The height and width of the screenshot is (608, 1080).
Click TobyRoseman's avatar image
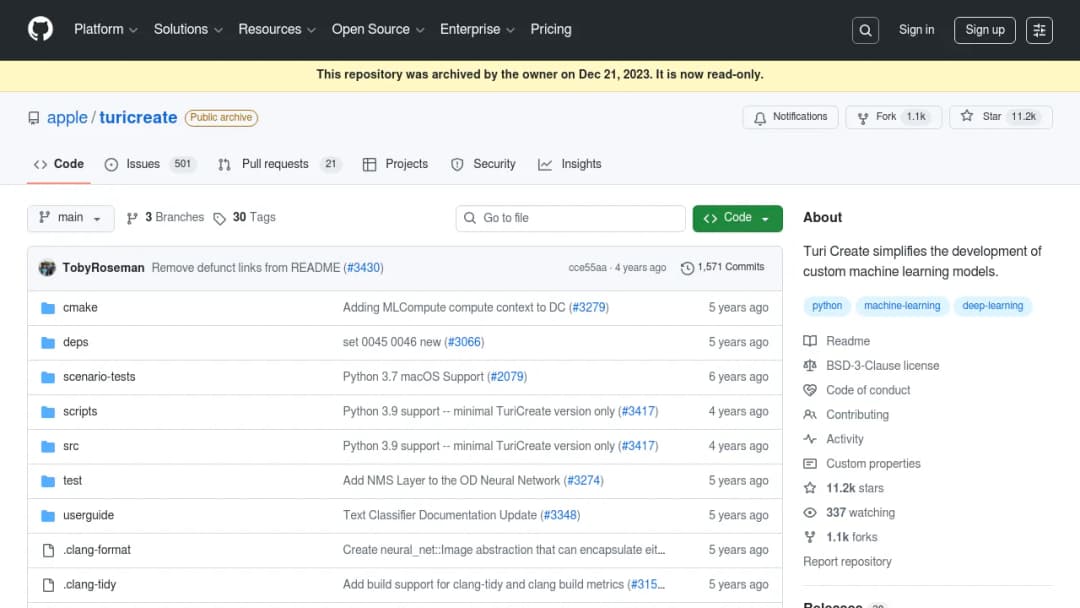(x=47, y=268)
